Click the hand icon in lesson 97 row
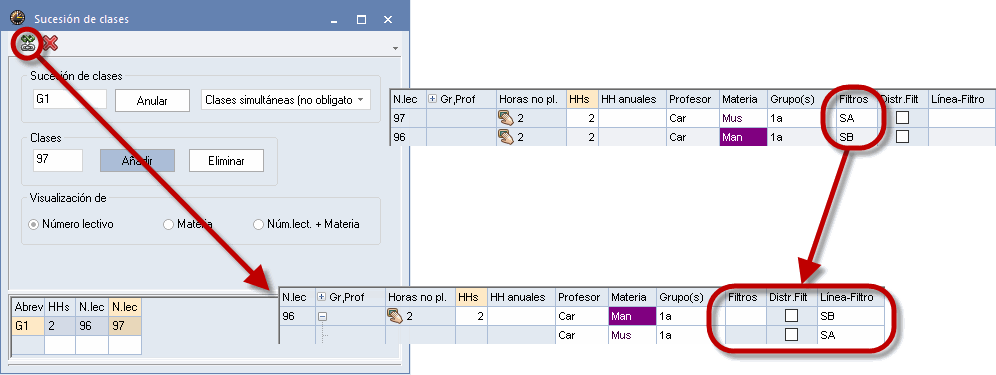 pyautogui.click(x=506, y=118)
